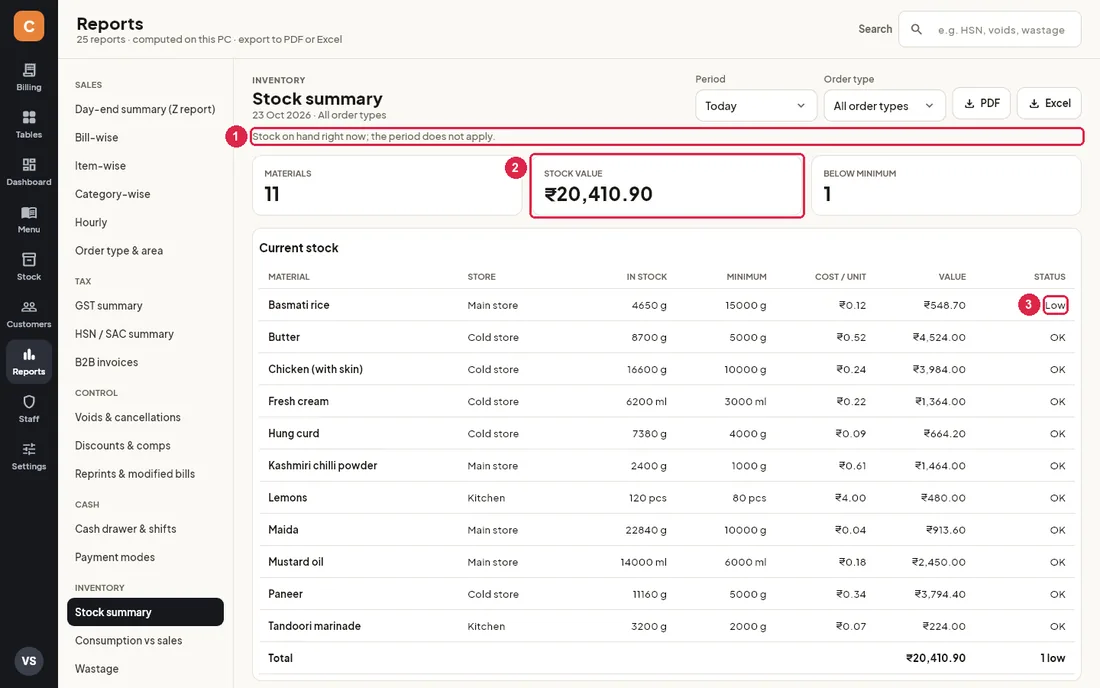Click the Basmati rice material name

298,305
